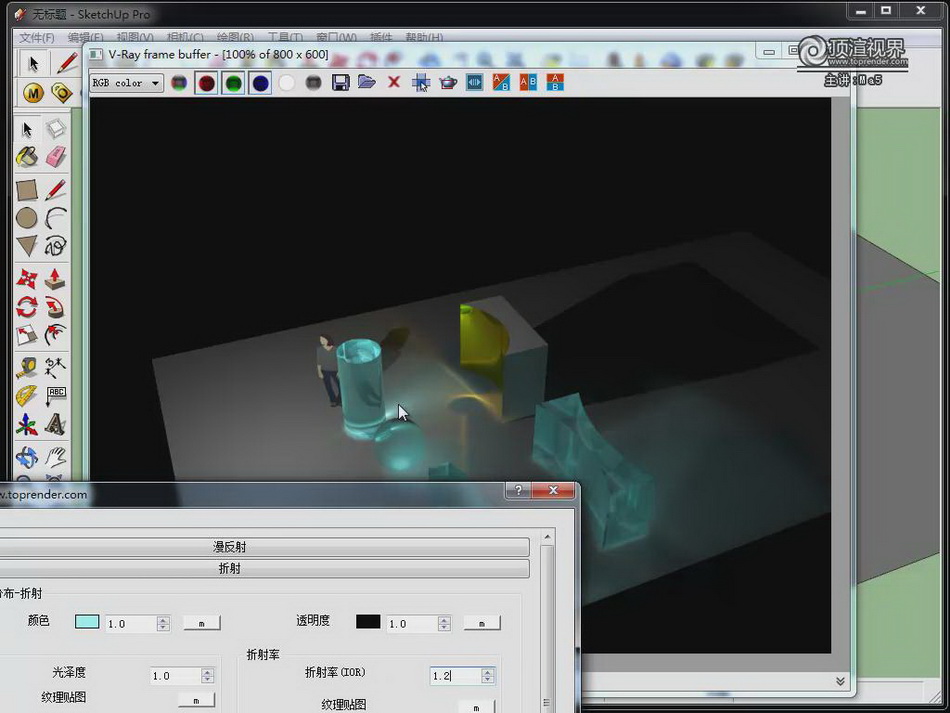Select the arrow Select tool in left toolbar
This screenshot has height=713, width=950.
tap(27, 129)
